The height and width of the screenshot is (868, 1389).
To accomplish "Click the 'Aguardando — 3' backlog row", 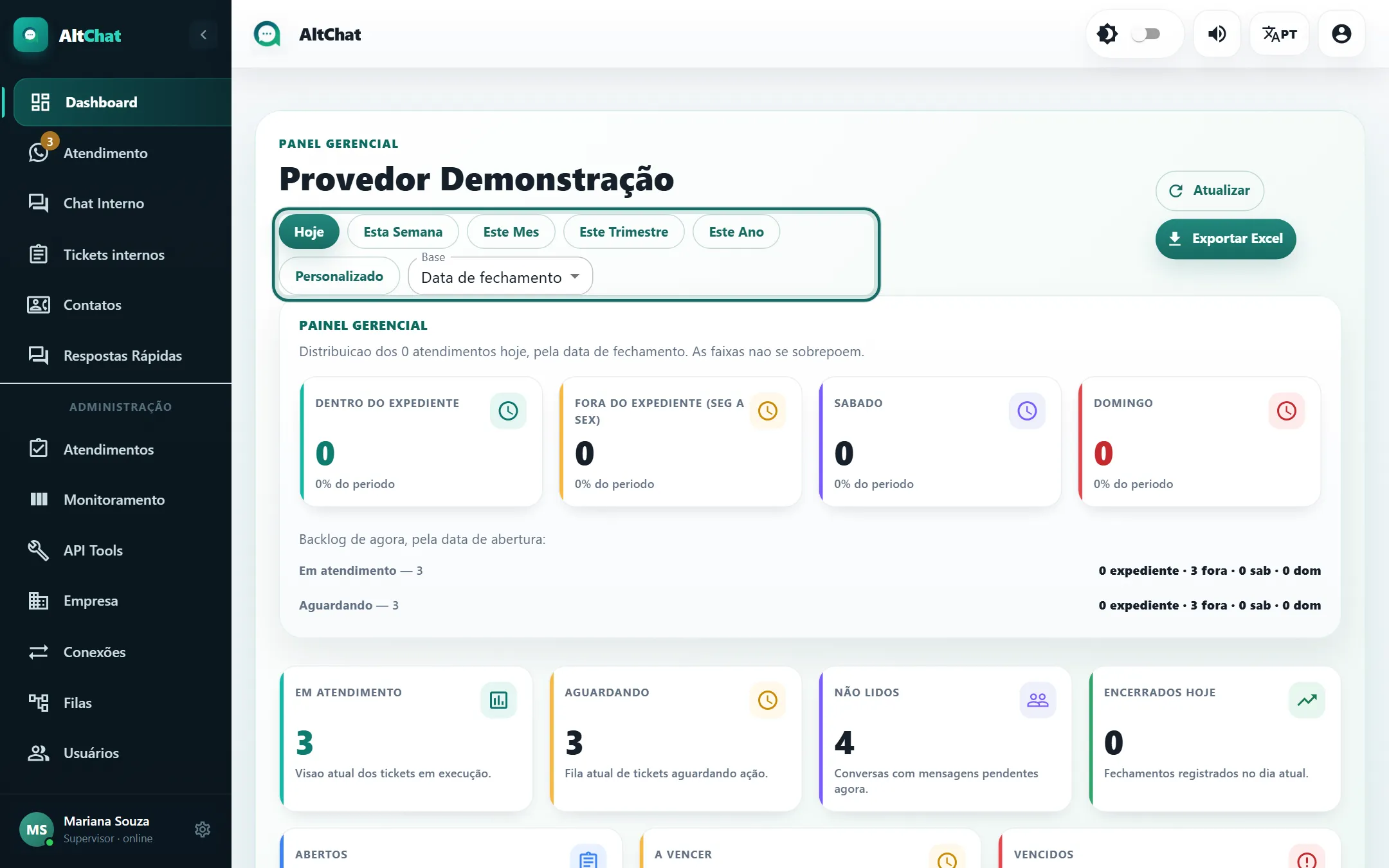I will click(810, 605).
